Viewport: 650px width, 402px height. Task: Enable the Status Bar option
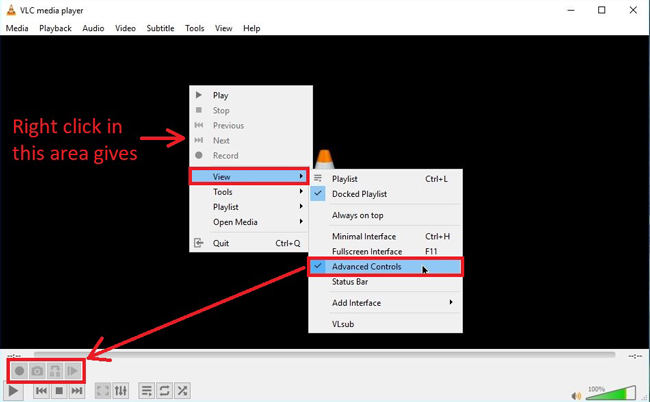point(386,282)
